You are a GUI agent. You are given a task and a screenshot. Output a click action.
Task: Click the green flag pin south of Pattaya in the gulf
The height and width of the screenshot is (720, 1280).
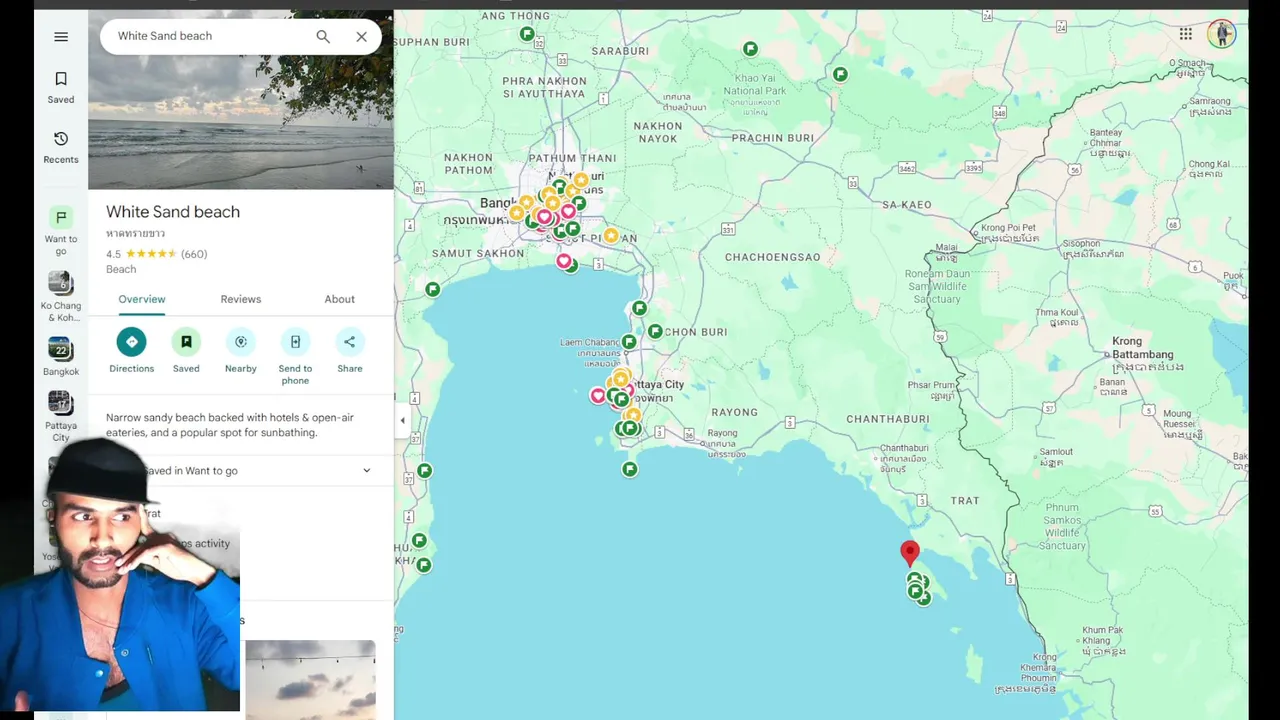tap(630, 469)
